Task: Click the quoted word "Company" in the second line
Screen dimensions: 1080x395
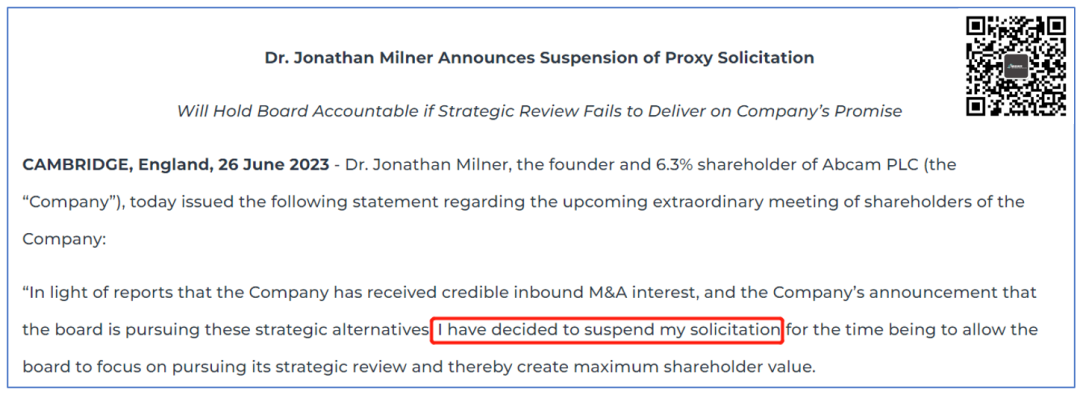Action: (71, 203)
